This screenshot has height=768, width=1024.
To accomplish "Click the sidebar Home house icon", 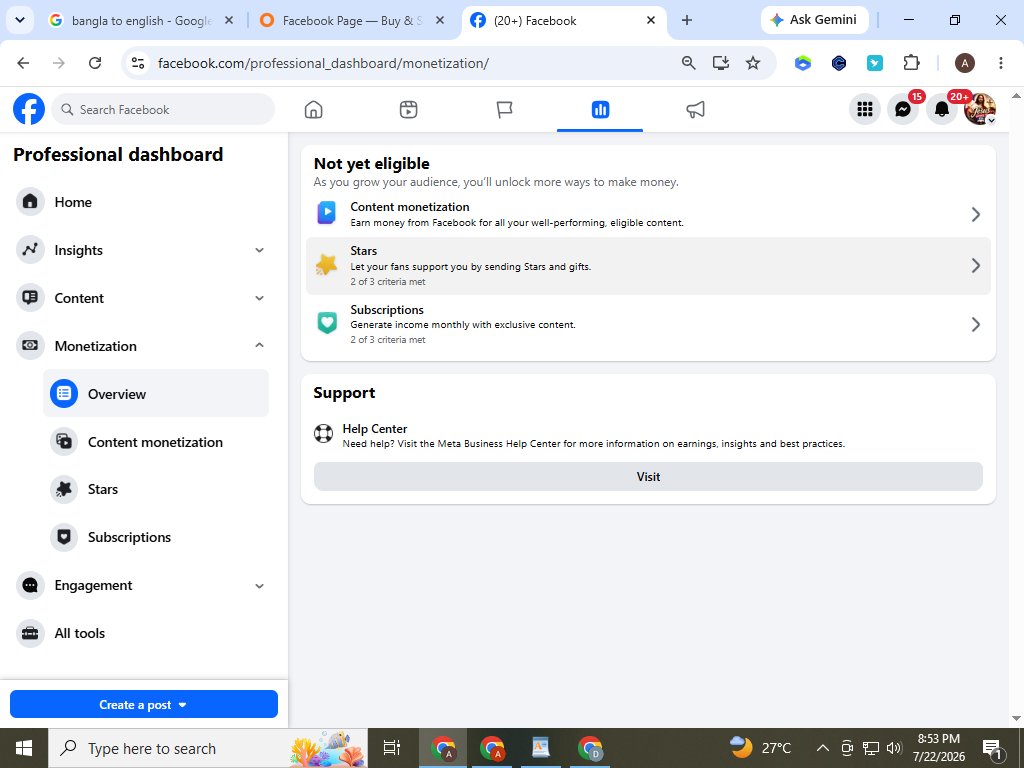I will (x=30, y=202).
